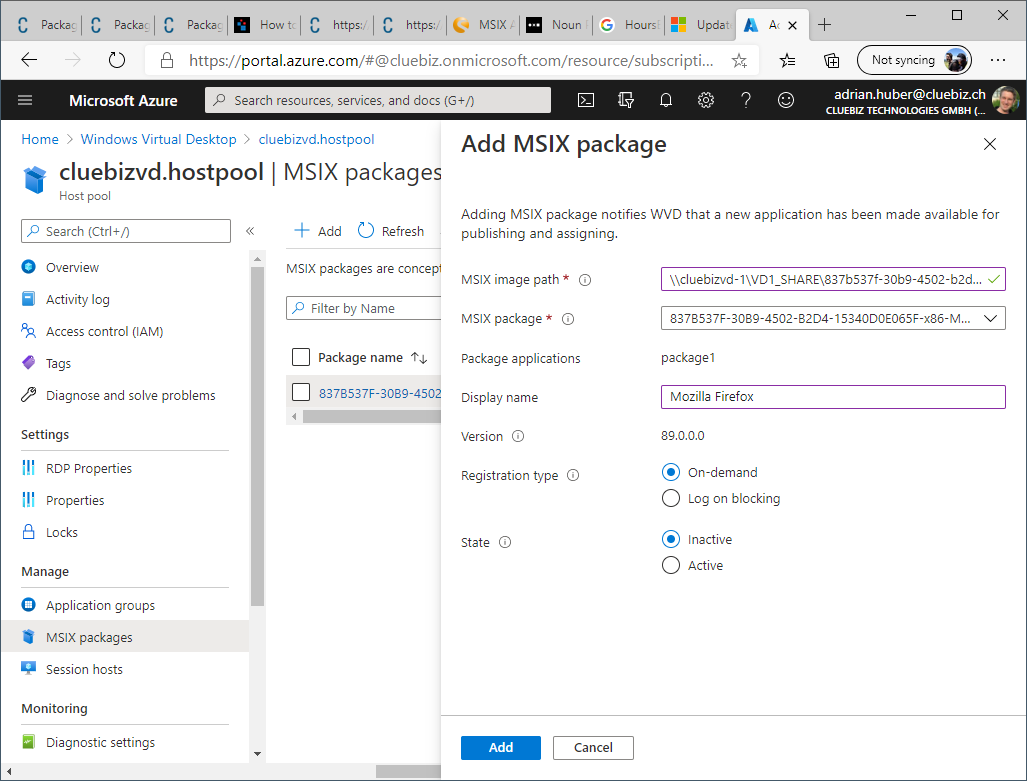Image resolution: width=1027 pixels, height=781 pixels.
Task: Tick the checkbox for package 837B537F-30B9-4502
Action: click(x=301, y=392)
